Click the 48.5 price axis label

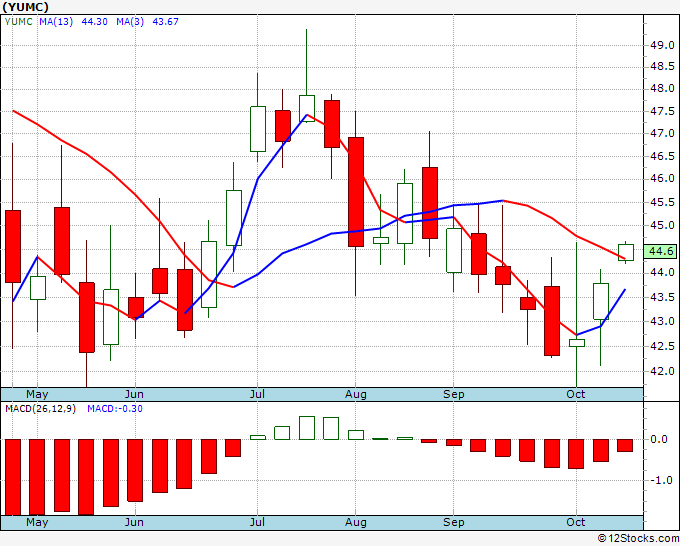(x=662, y=66)
